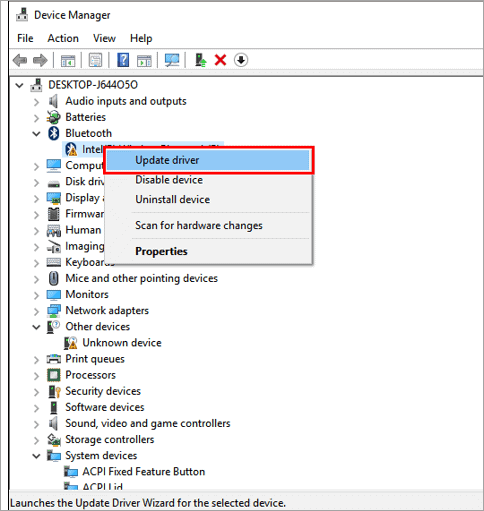Select the Unknown device entry

click(x=122, y=343)
